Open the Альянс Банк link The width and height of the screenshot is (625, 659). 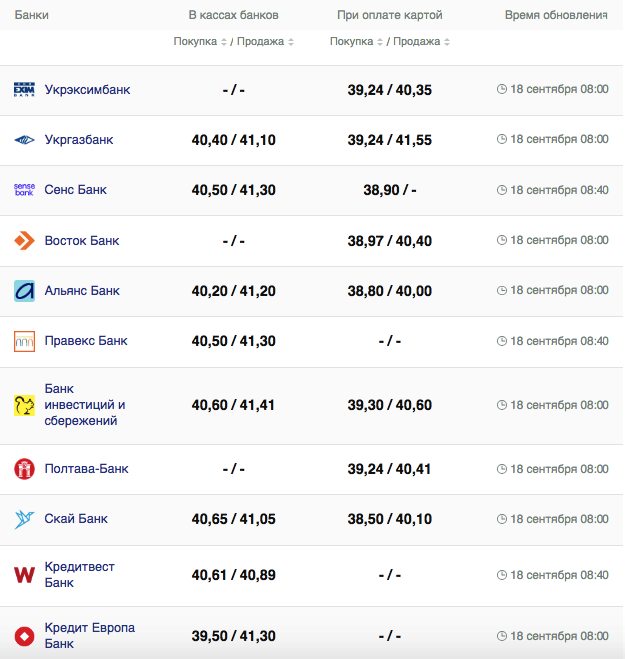tap(82, 291)
